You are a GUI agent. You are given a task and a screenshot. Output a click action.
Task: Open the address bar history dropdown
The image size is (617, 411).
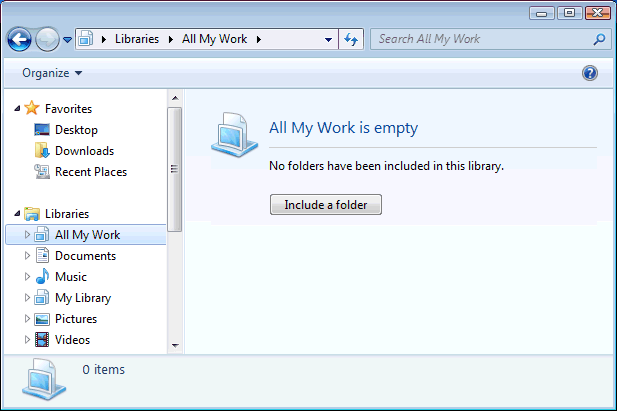point(328,39)
